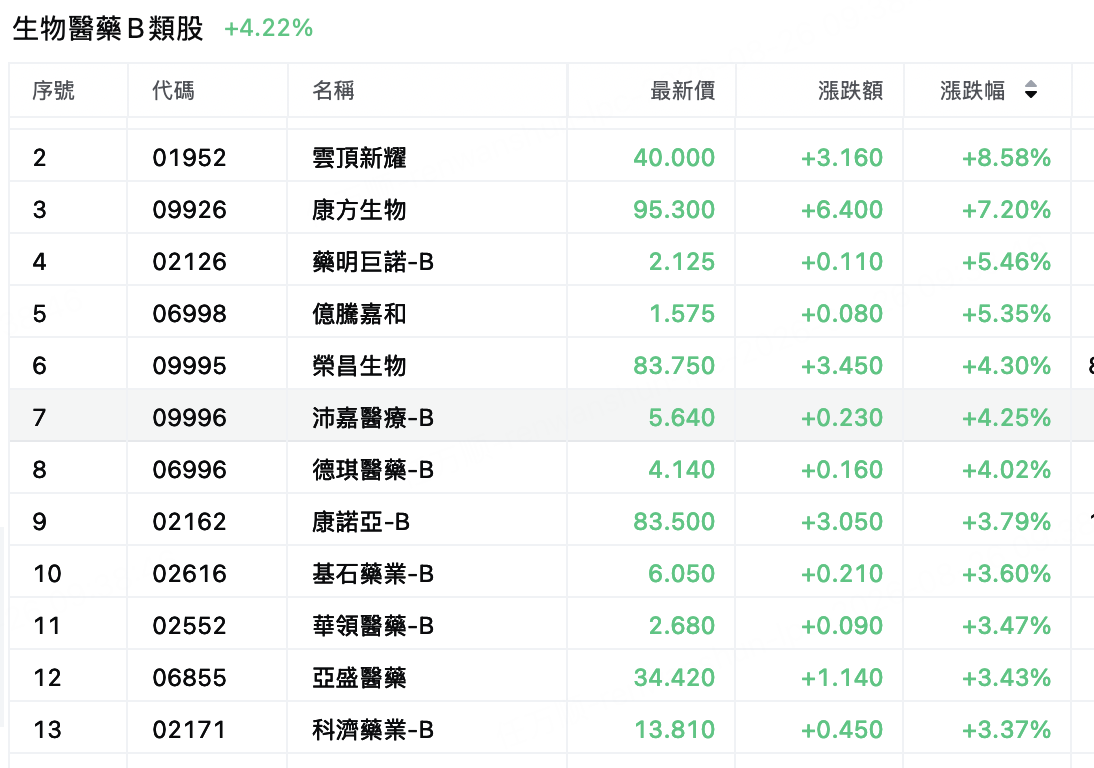Click change amount +0.110

tap(842, 262)
